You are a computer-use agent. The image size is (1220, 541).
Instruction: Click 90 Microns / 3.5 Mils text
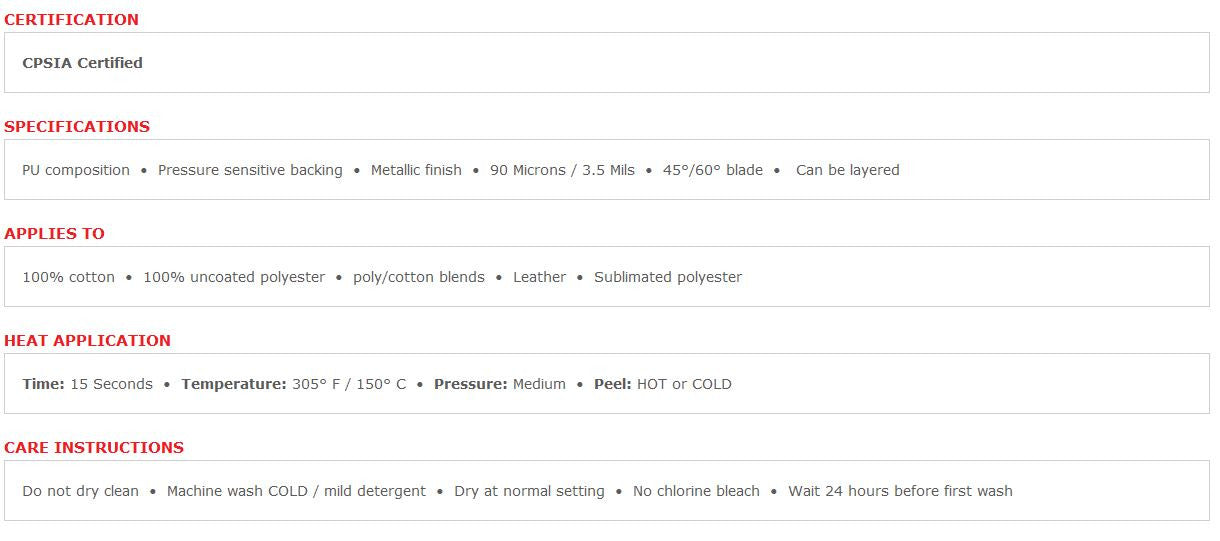[562, 170]
